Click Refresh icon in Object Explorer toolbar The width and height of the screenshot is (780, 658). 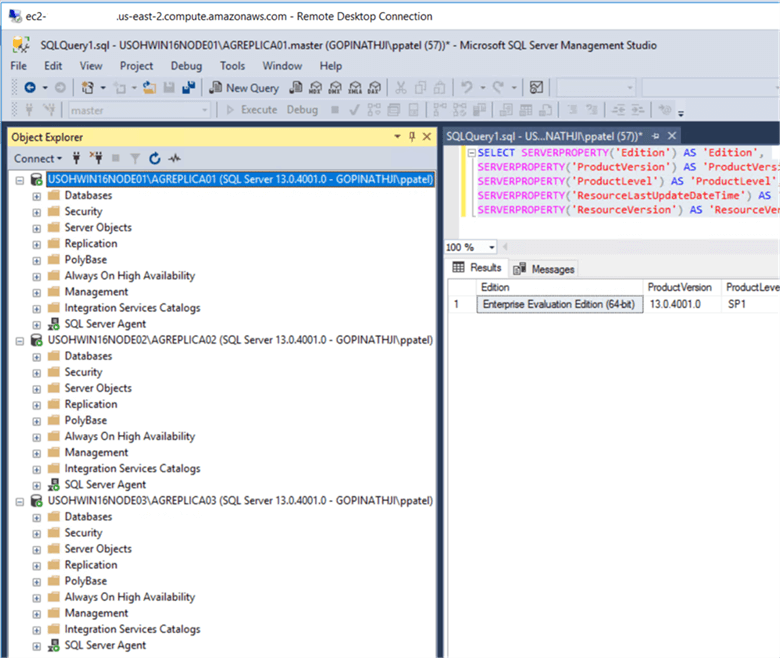[155, 158]
